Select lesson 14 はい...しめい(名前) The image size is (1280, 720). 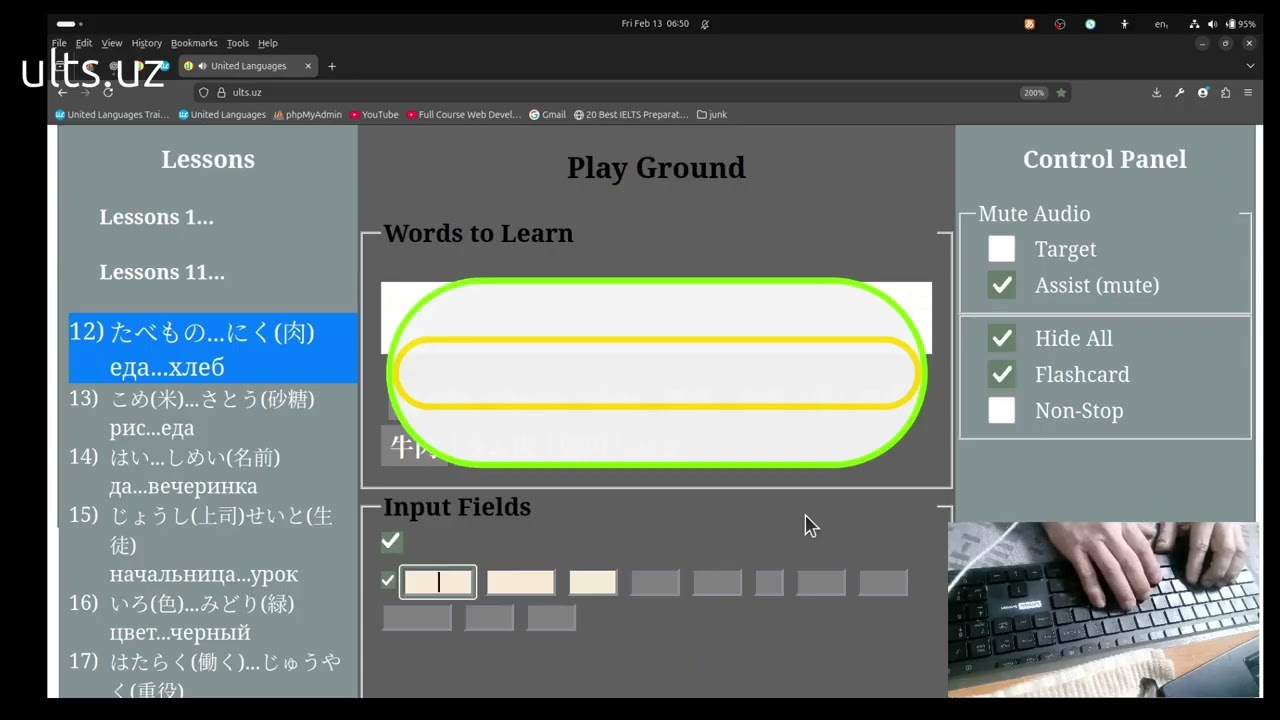click(213, 471)
